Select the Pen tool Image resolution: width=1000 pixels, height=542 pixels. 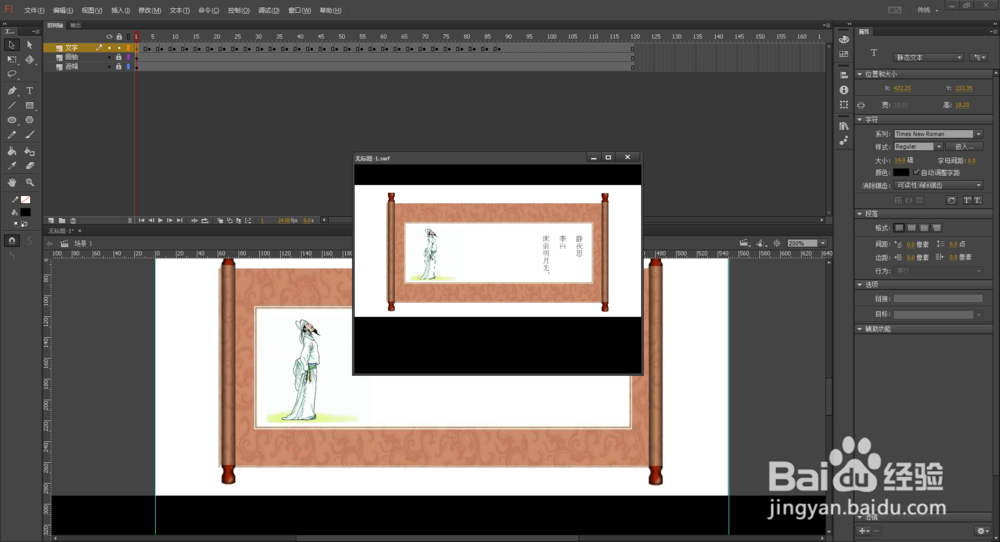(x=11, y=91)
